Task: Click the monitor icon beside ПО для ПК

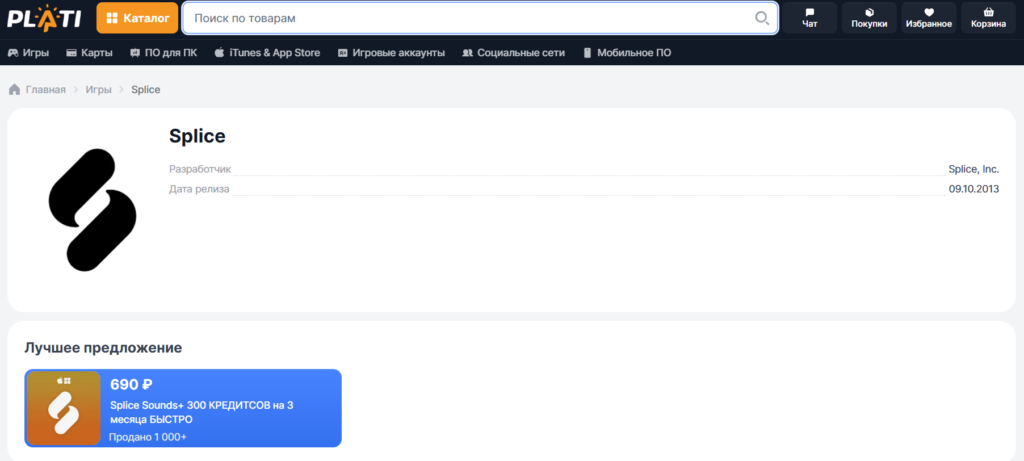Action: (x=135, y=53)
